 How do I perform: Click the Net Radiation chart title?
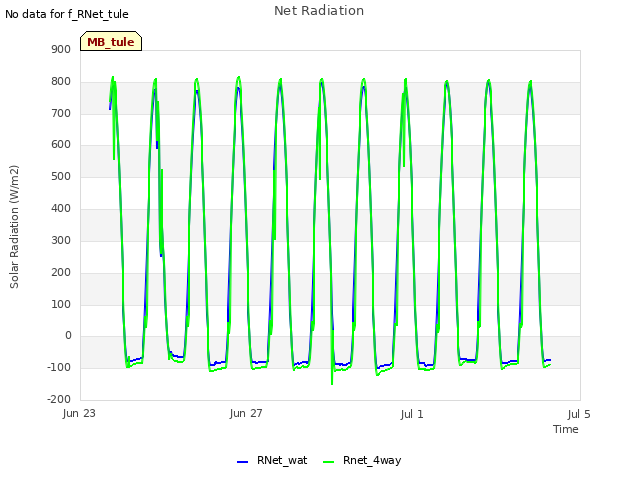[x=319, y=11]
